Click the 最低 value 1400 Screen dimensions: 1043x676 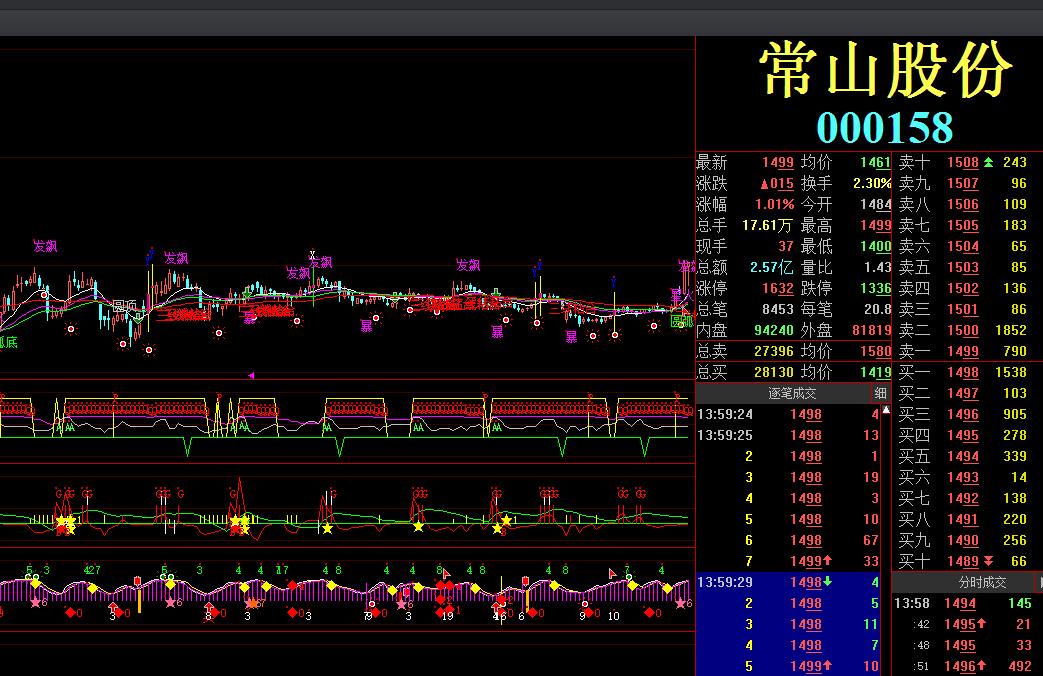tap(875, 246)
